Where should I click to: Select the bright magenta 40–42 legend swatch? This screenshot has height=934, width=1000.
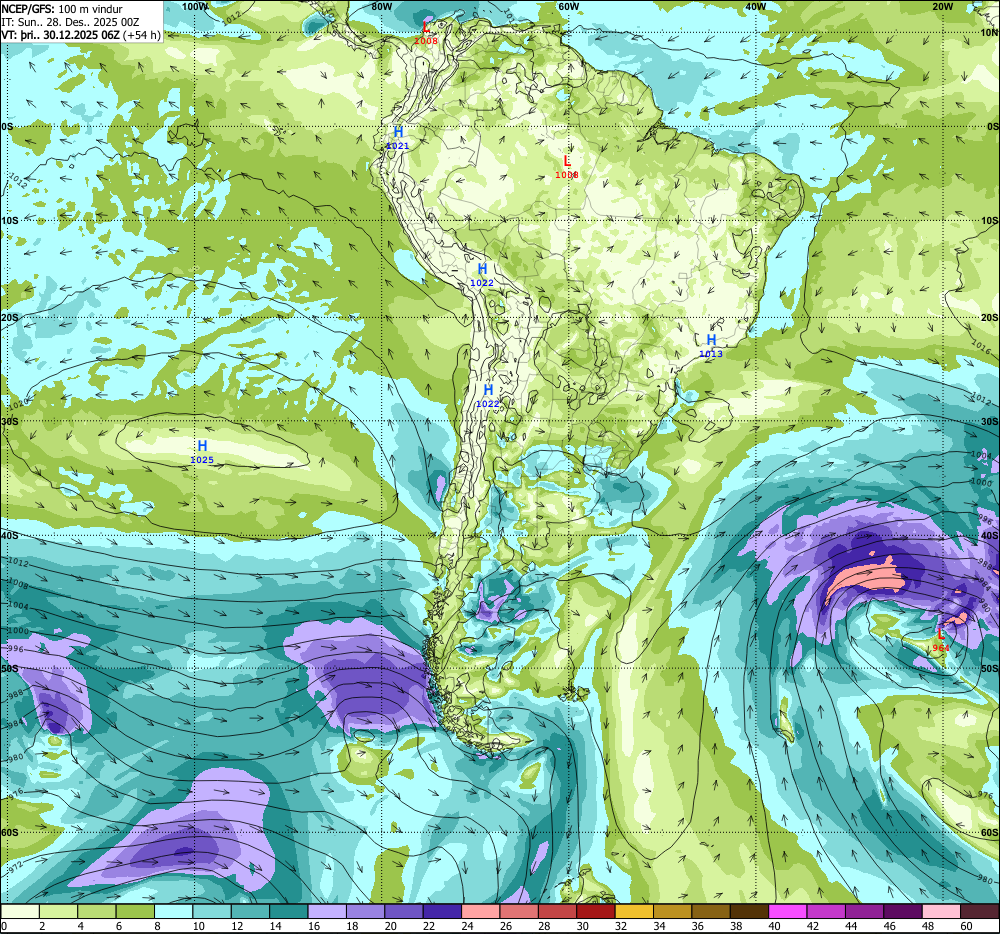(788, 911)
